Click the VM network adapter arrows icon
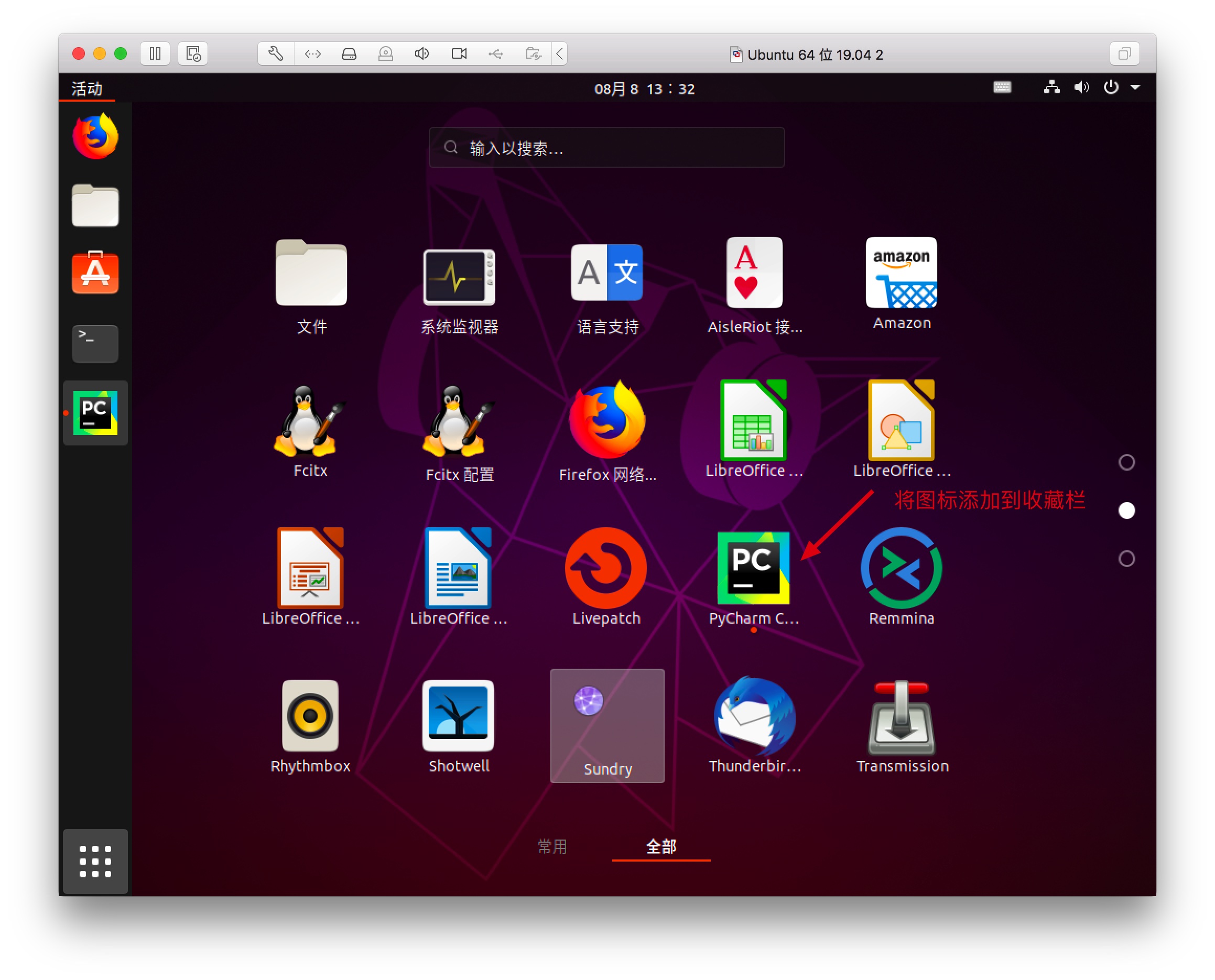 (313, 53)
